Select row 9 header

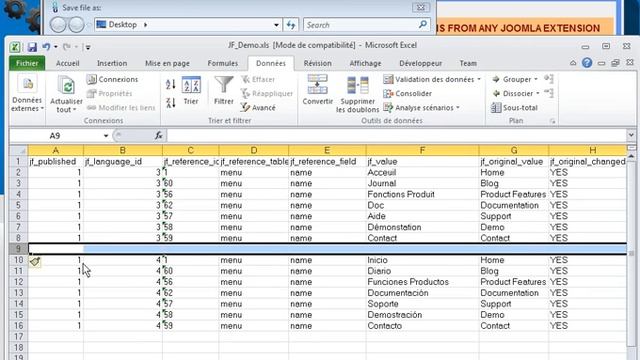point(18,249)
